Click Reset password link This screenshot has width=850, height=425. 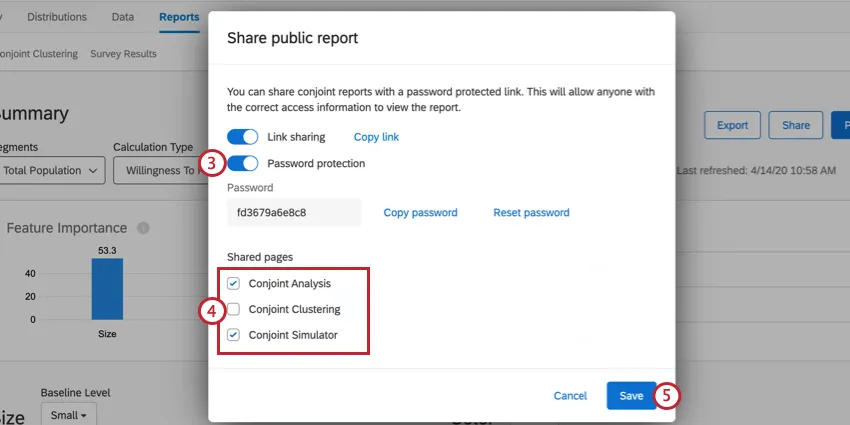pyautogui.click(x=531, y=213)
